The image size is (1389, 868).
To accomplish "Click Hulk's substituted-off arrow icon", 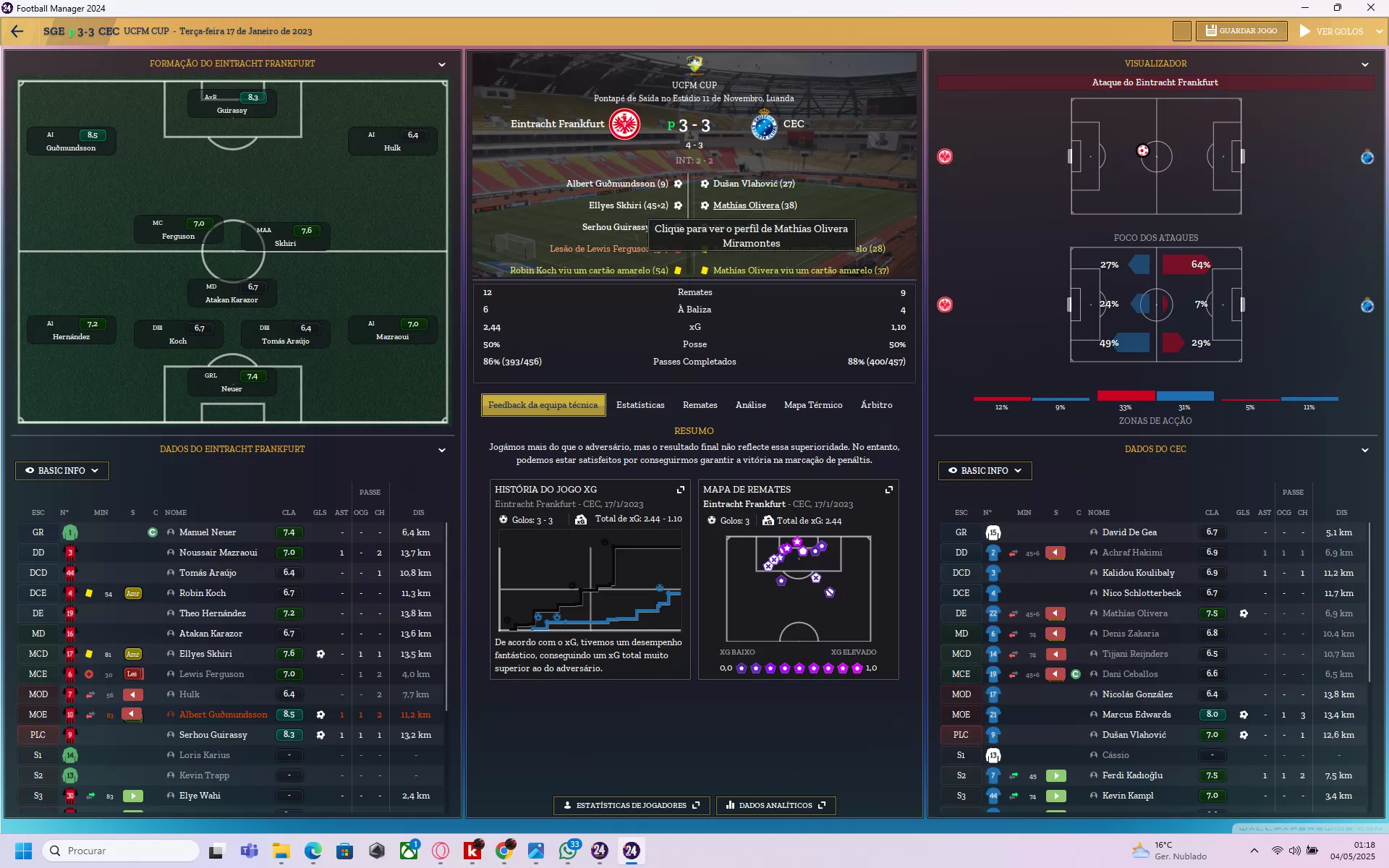I will click(x=133, y=694).
